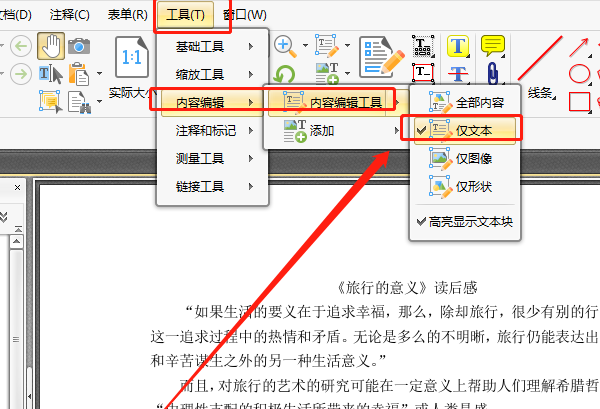Expand 注释和标记 submenu
This screenshot has height=409, width=600.
tap(212, 131)
